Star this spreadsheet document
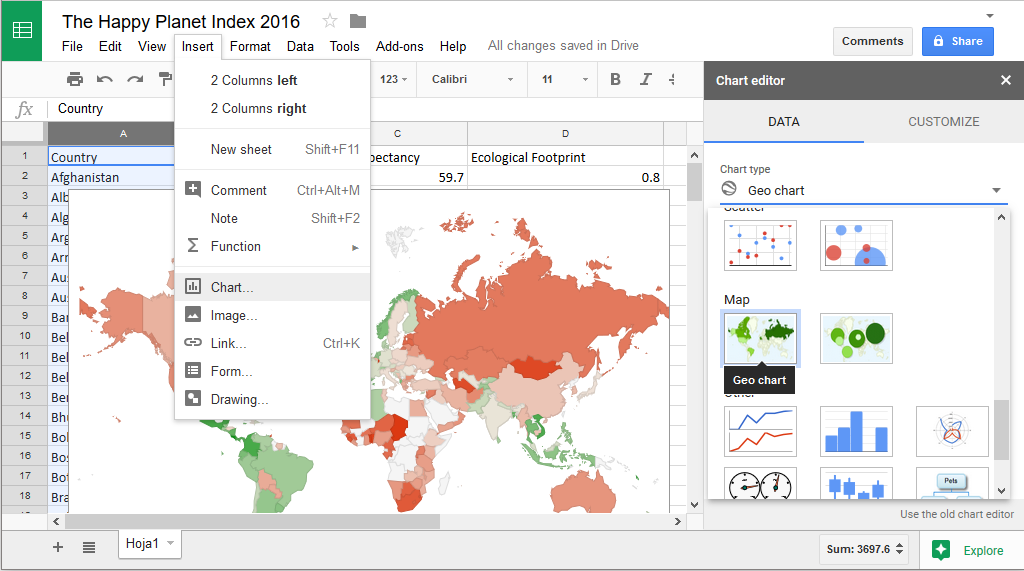 (x=330, y=21)
